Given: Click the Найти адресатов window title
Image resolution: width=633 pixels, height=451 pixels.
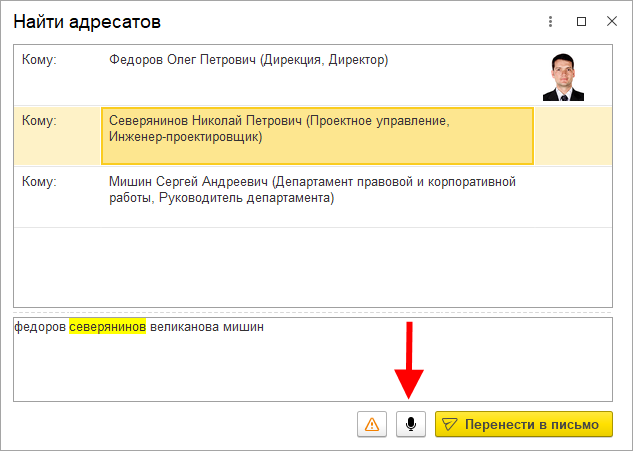Looking at the screenshot, I should (x=86, y=21).
